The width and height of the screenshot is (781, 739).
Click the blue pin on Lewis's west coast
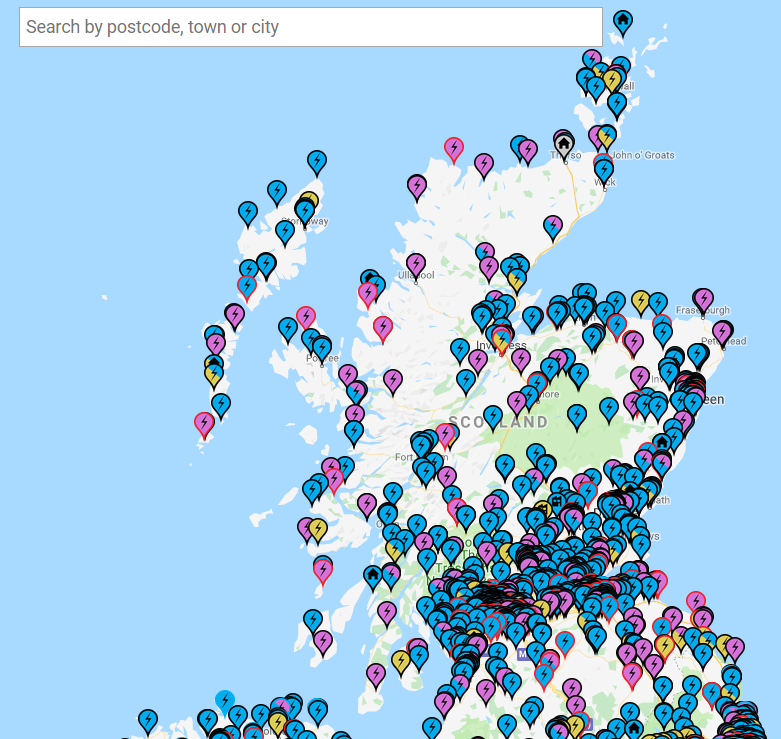pyautogui.click(x=248, y=214)
